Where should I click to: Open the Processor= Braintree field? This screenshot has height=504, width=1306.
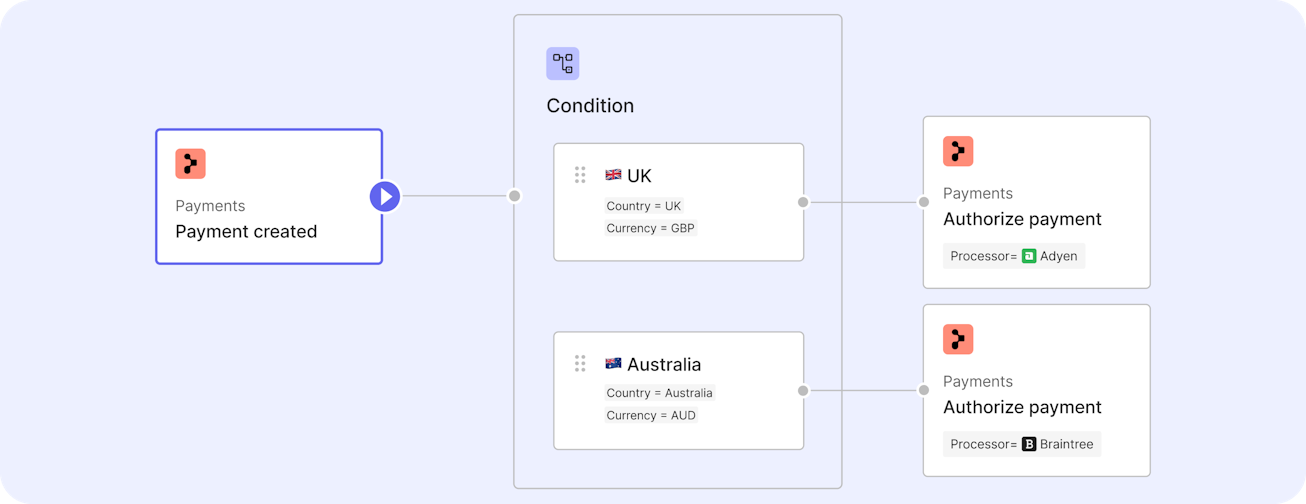(x=1022, y=444)
